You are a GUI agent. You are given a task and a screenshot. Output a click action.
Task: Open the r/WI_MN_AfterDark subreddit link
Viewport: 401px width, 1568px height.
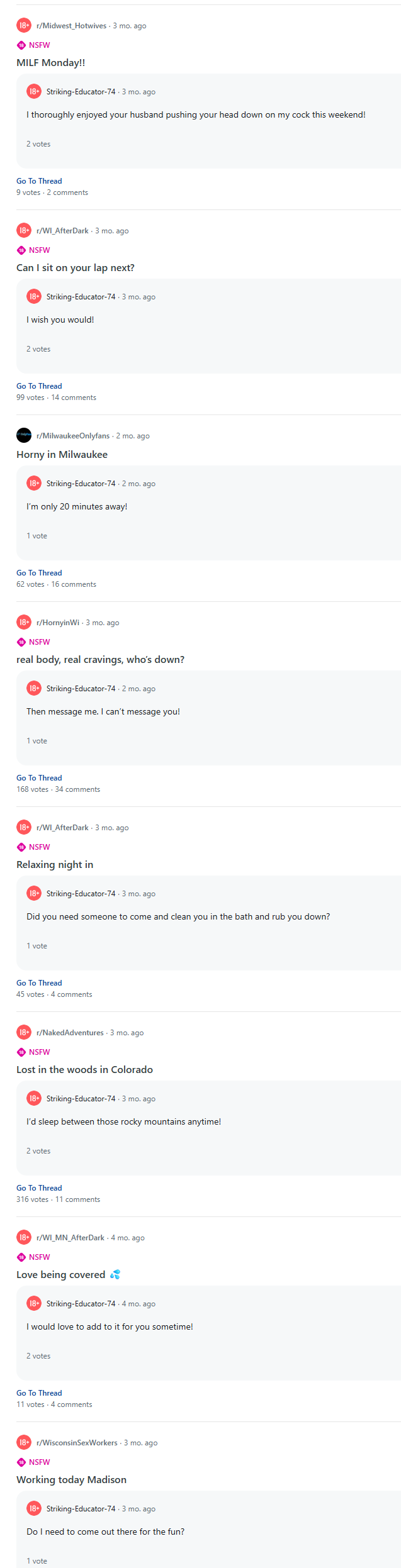(x=71, y=1238)
